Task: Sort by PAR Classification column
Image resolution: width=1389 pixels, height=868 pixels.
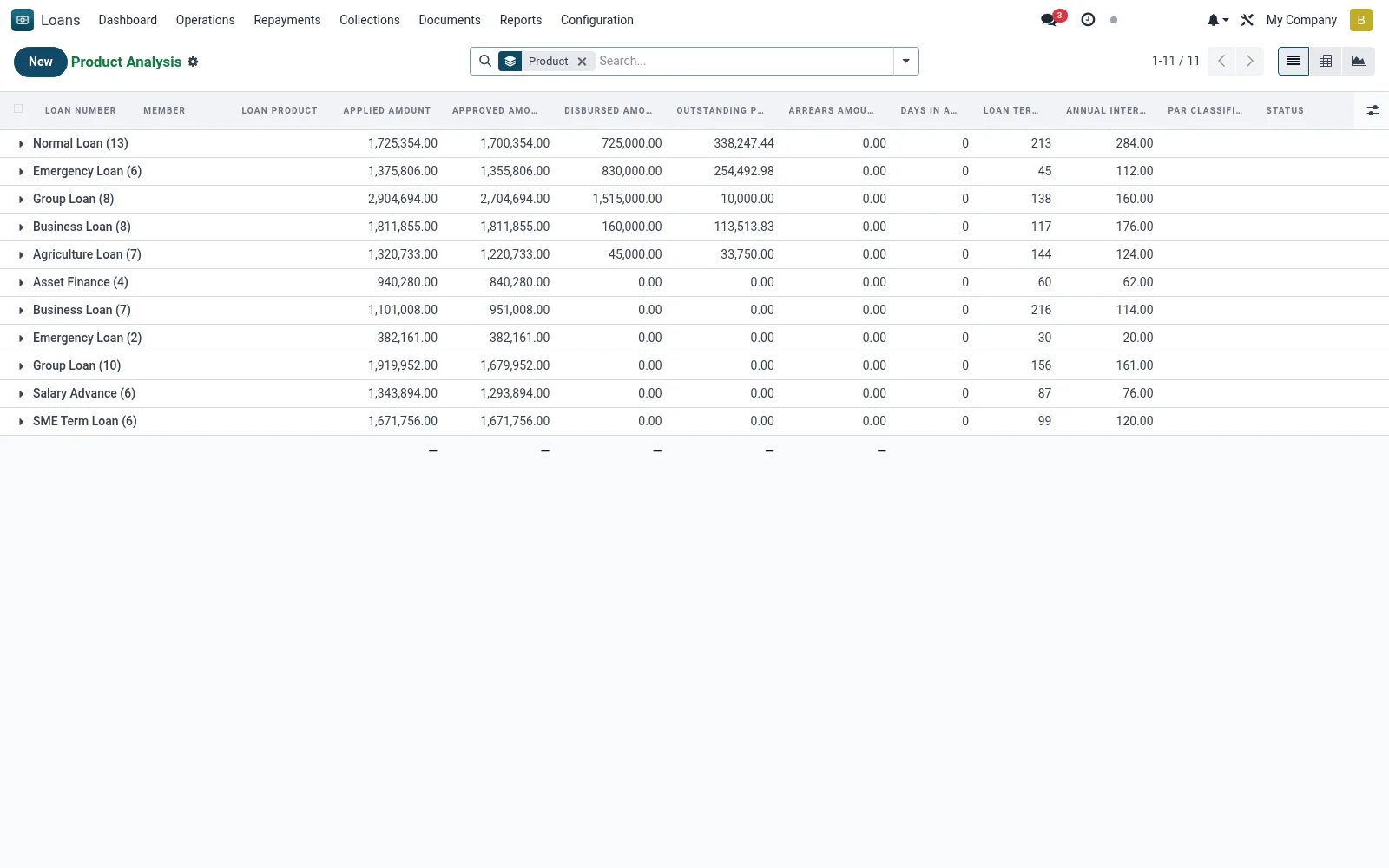Action: pyautogui.click(x=1205, y=110)
